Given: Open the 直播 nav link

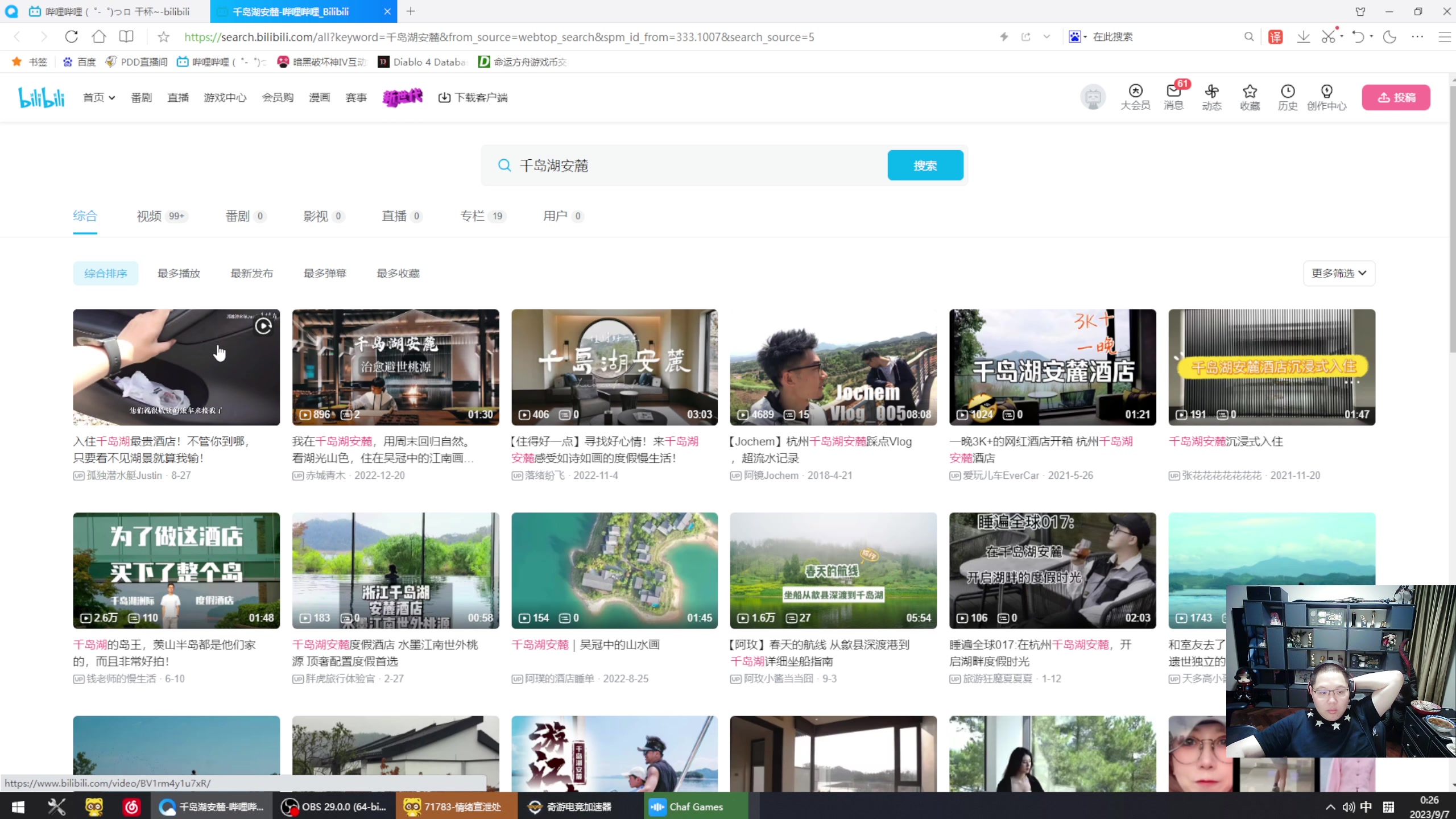Looking at the screenshot, I should point(178,97).
